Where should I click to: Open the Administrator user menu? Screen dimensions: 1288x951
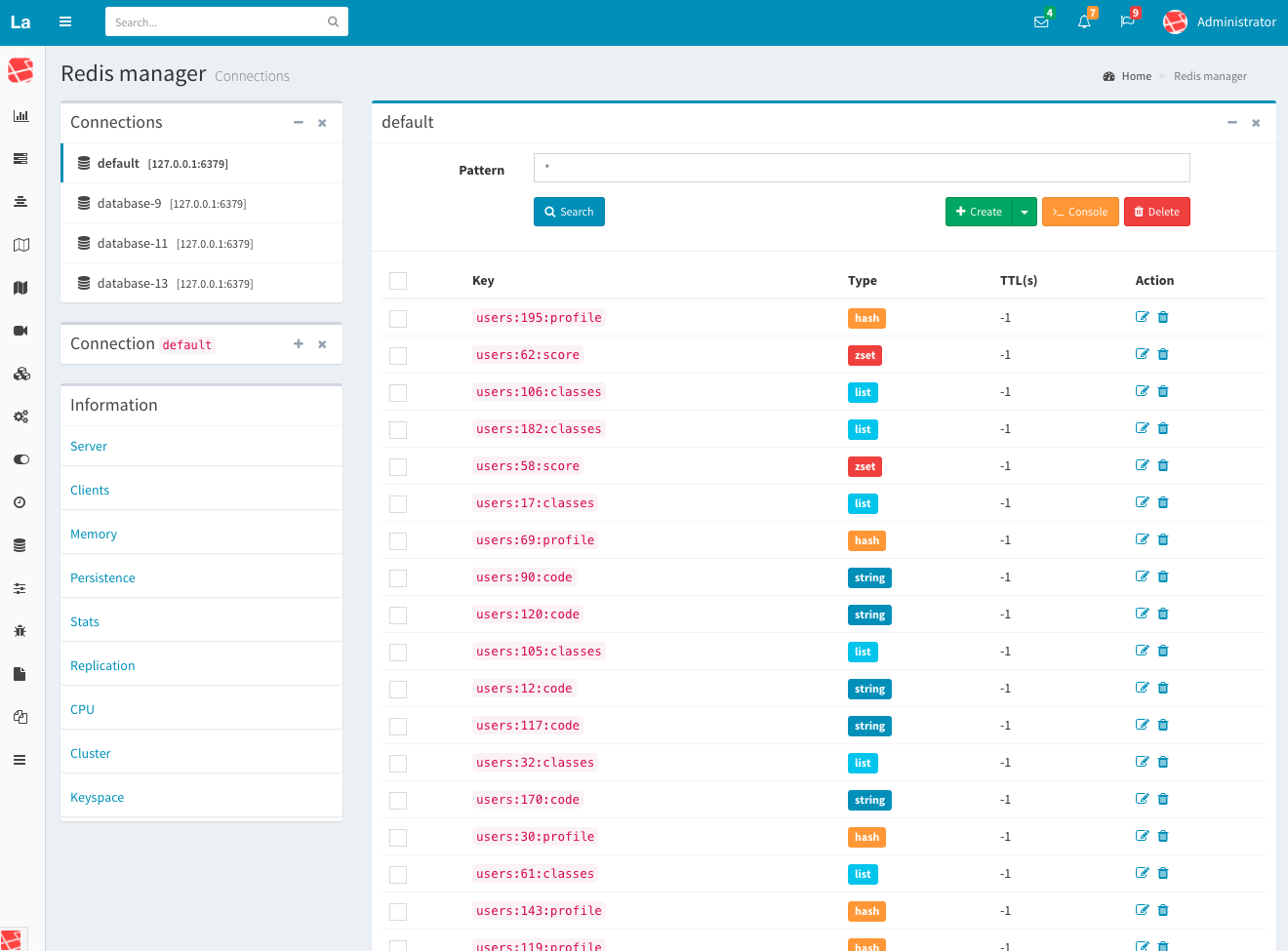[1220, 21]
